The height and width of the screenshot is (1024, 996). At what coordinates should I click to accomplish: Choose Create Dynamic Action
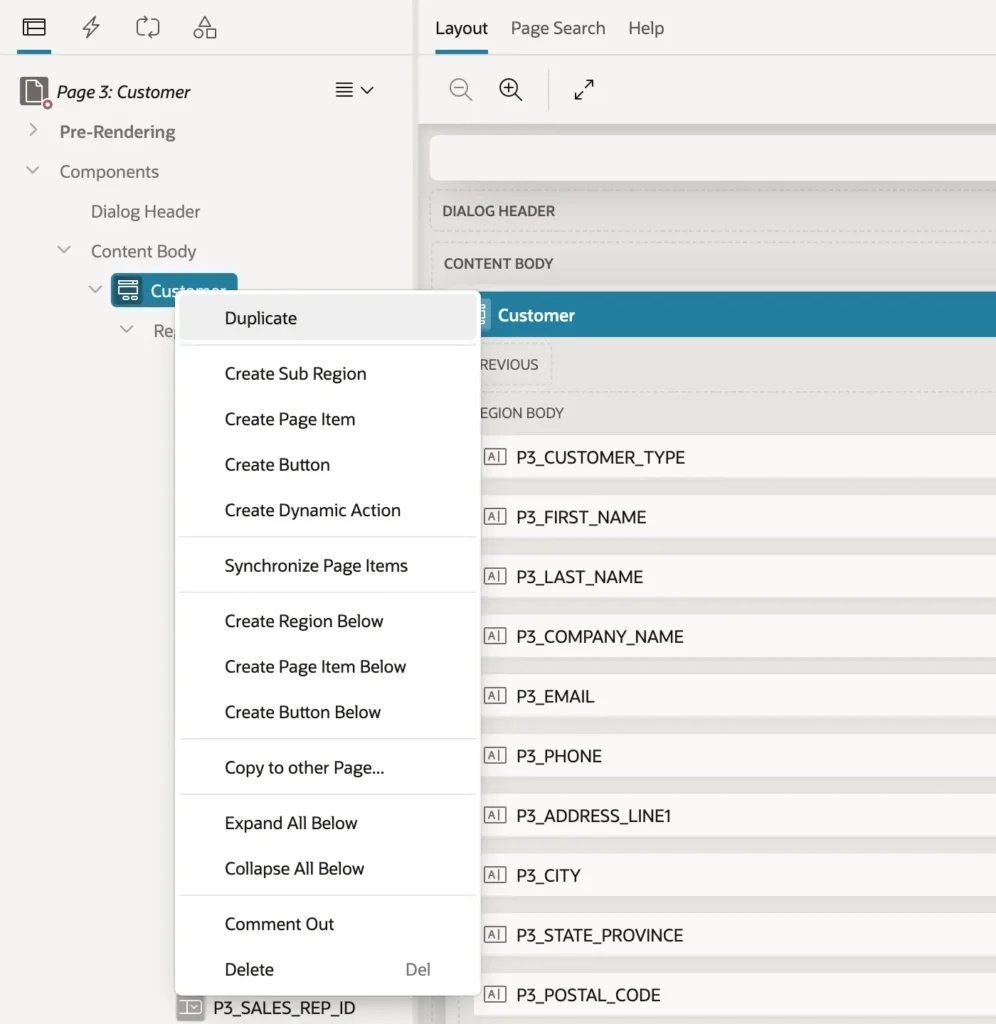[329, 510]
